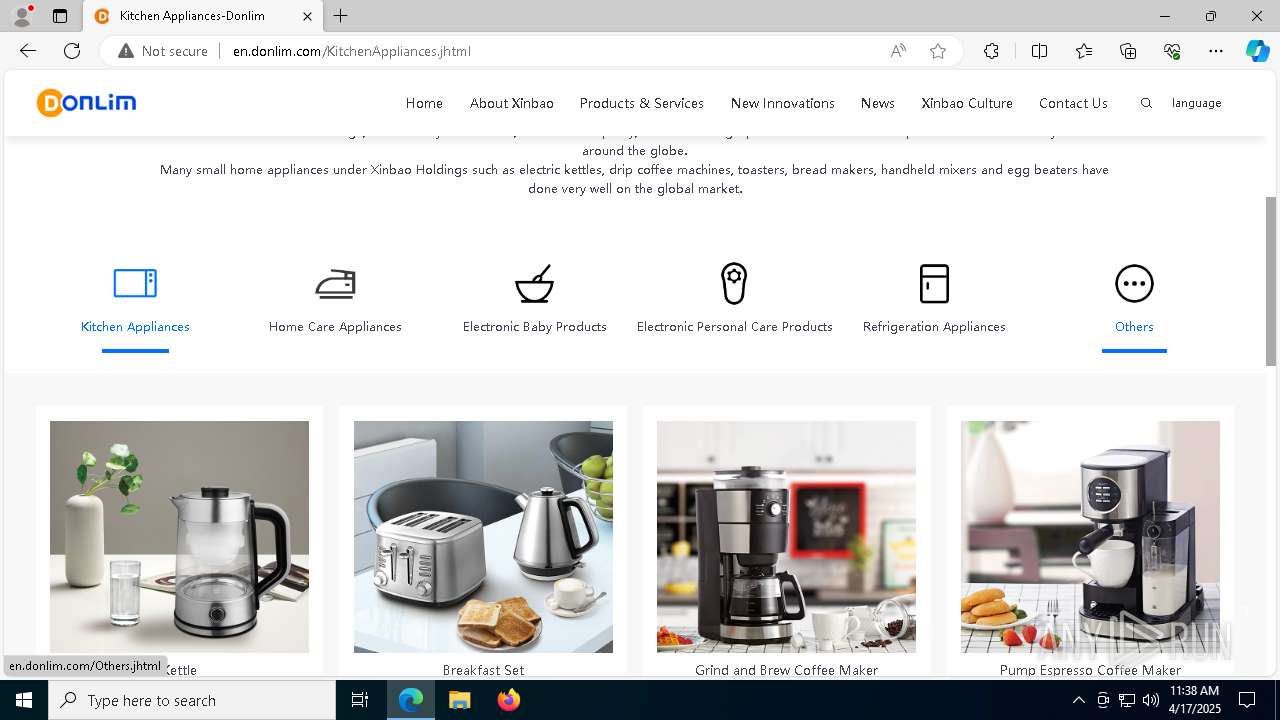Open the Electronic Baby Products bowl icon
Viewport: 1280px width, 720px height.
click(x=534, y=283)
